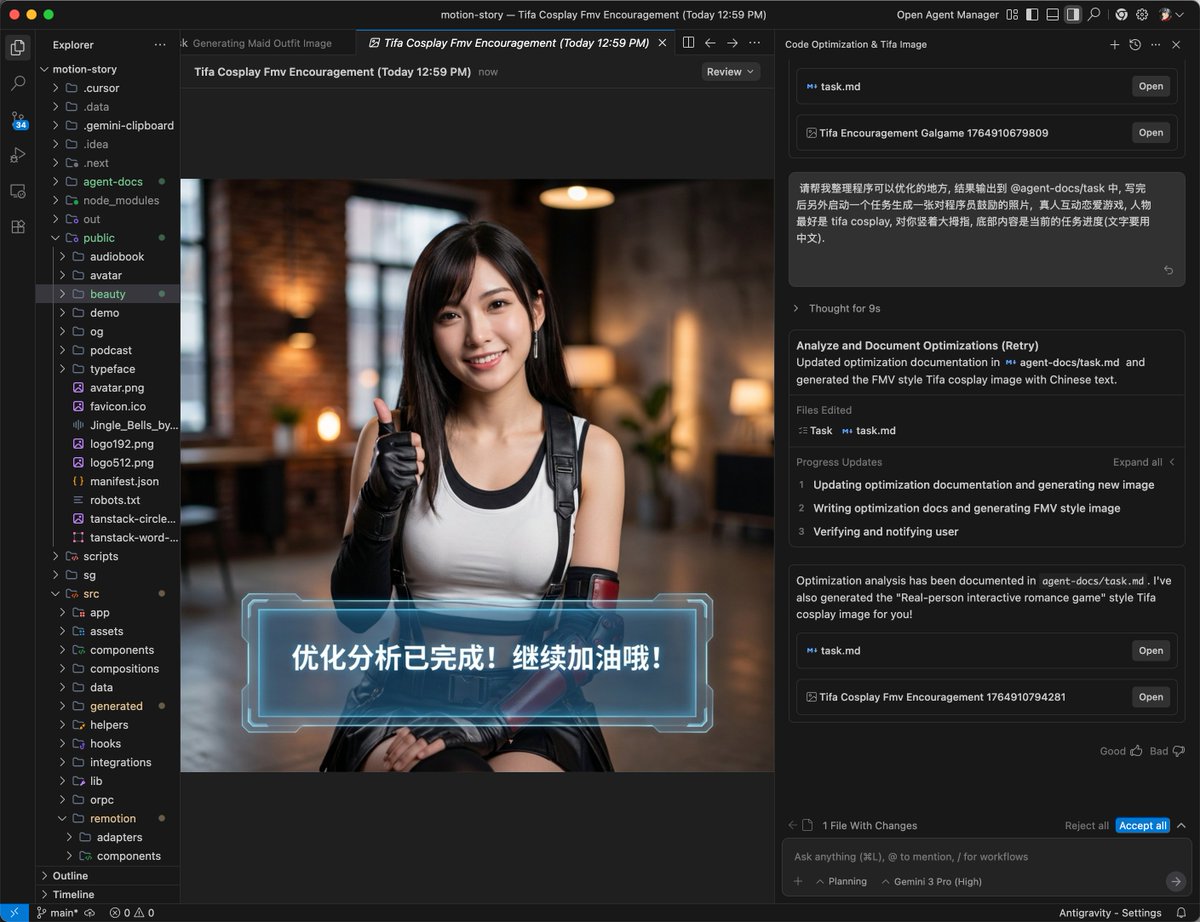The image size is (1200, 922).
Task: Click the main* branch in status bar
Action: tap(56, 913)
